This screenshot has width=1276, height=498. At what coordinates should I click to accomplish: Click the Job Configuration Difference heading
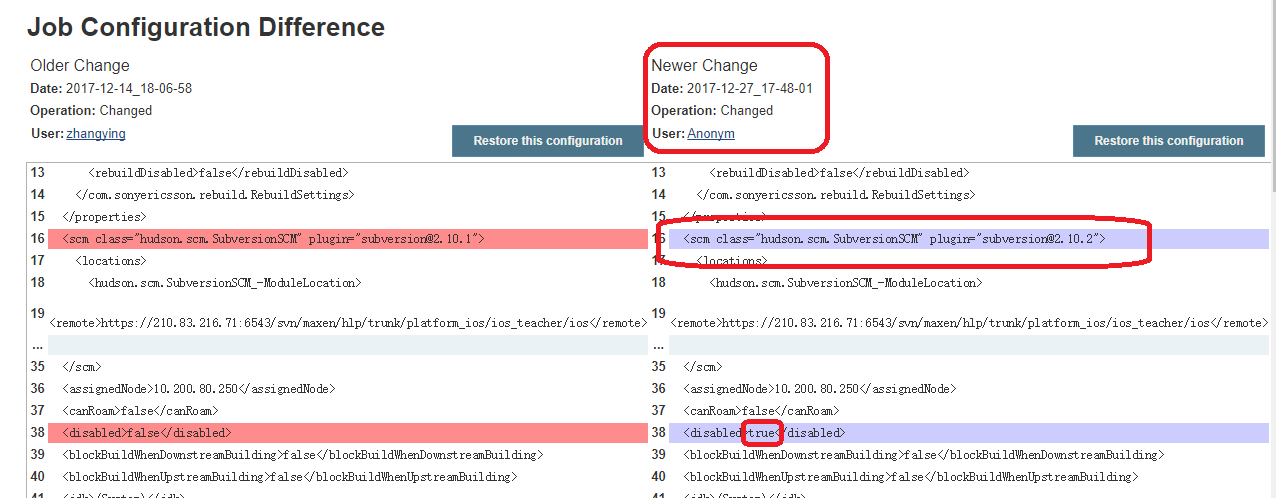tap(205, 27)
